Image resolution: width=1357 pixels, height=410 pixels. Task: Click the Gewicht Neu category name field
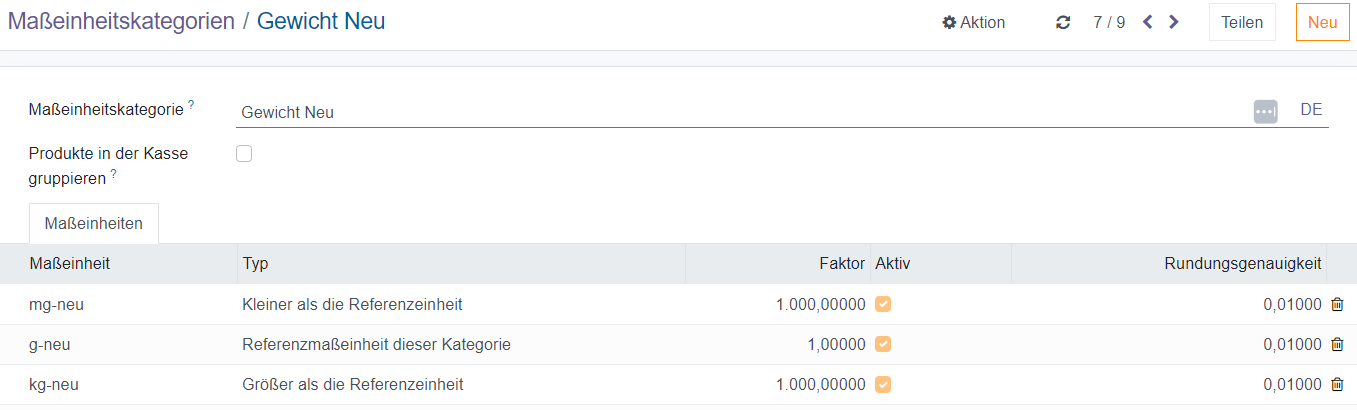click(x=740, y=112)
